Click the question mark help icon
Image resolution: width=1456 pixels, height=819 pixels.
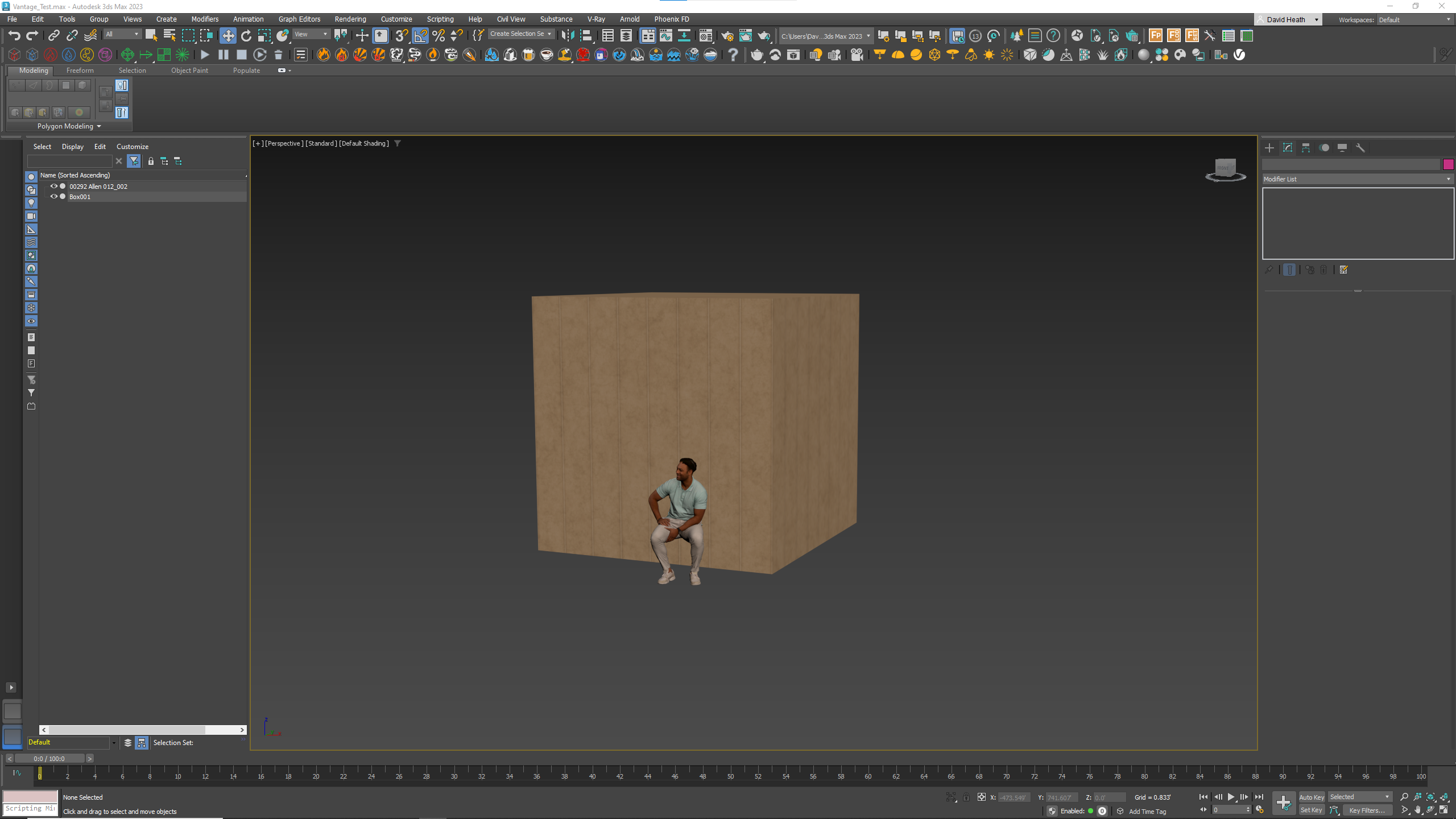tap(733, 55)
